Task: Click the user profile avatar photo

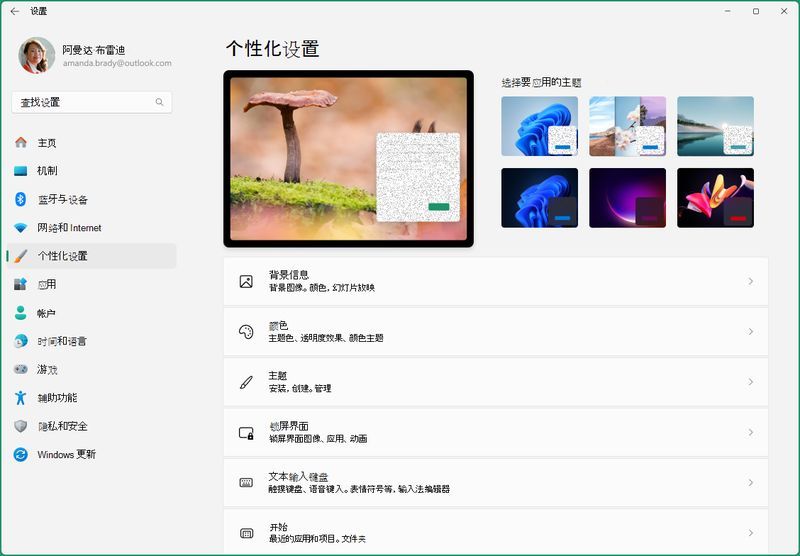Action: click(37, 55)
